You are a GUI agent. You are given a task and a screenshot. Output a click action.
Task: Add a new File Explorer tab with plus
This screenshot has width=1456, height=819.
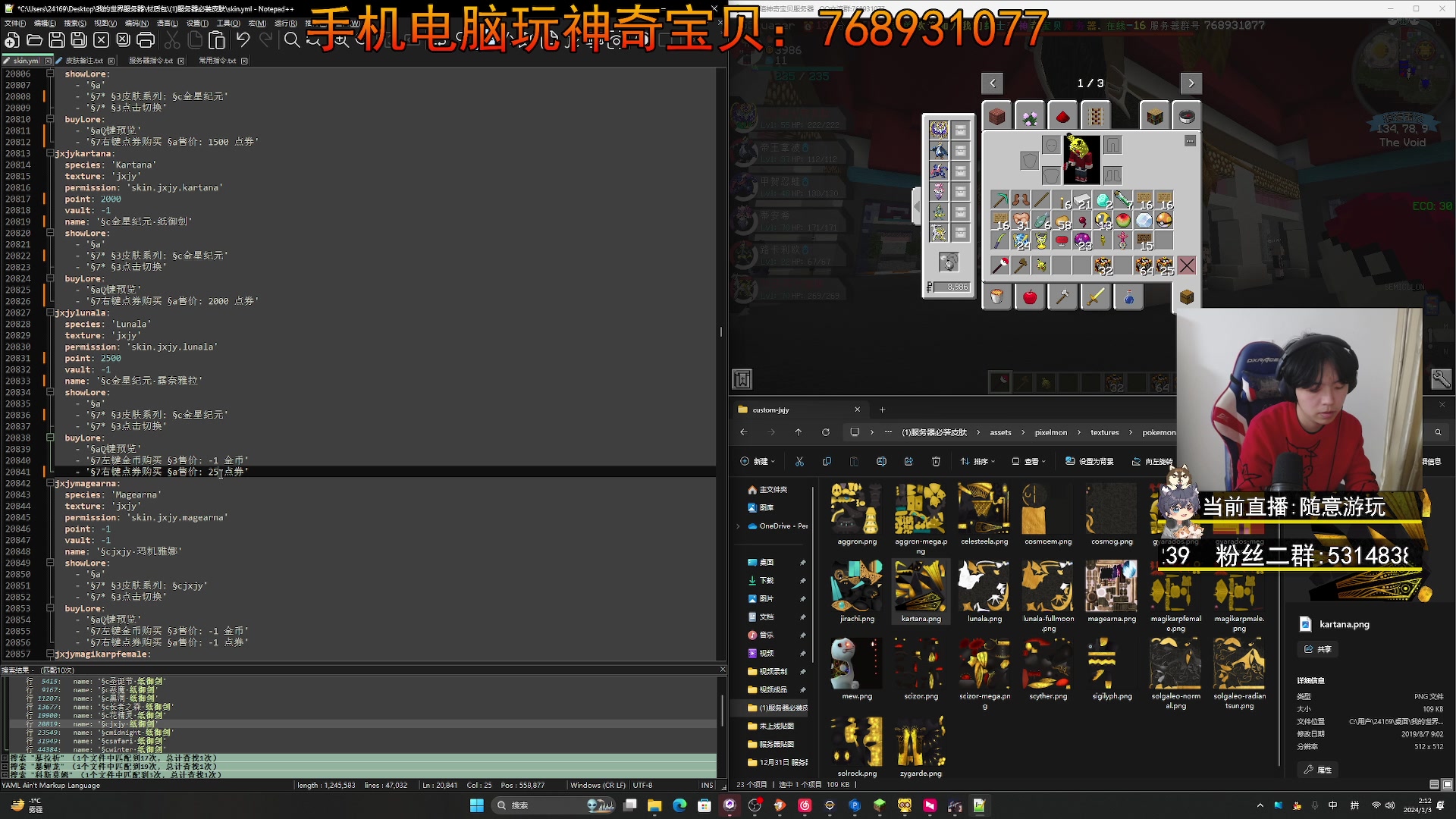(x=882, y=409)
